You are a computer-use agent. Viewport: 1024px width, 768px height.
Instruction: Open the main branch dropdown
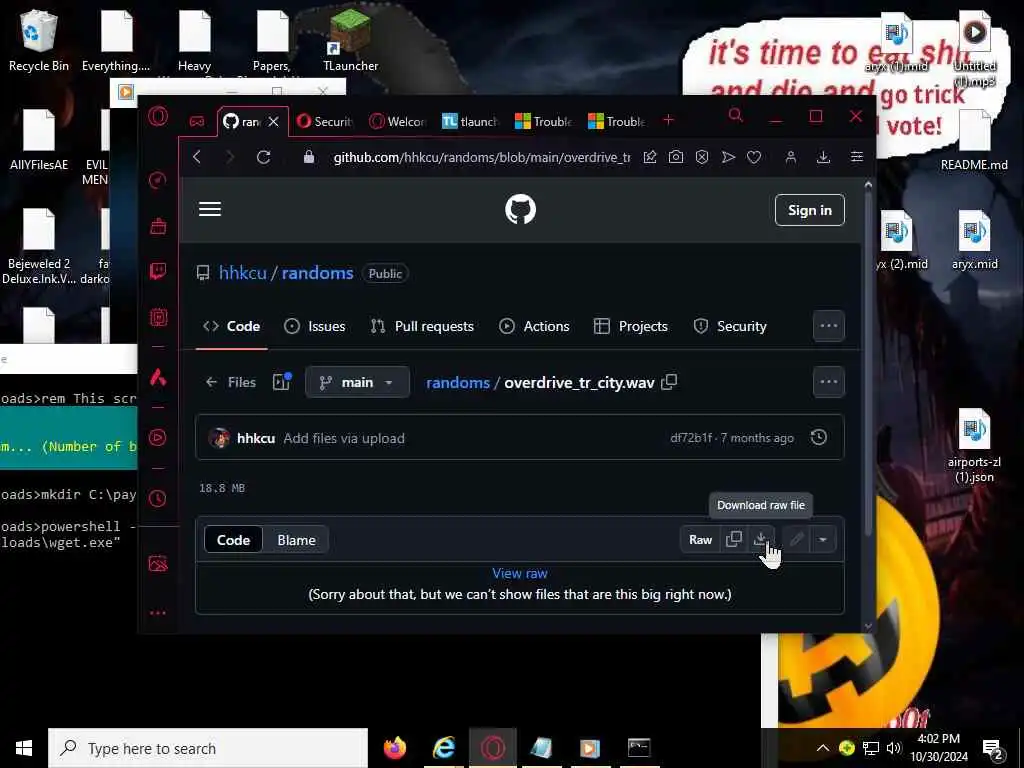coord(357,382)
